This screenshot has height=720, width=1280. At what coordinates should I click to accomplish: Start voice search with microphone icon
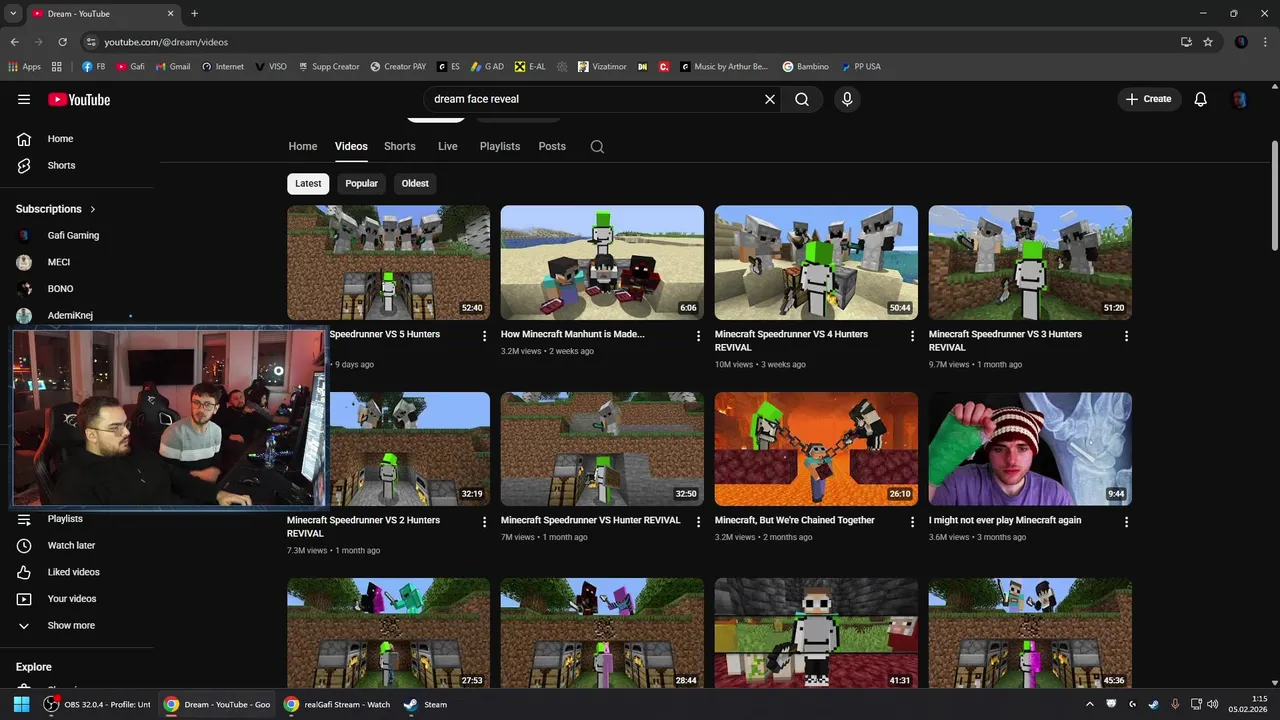tap(847, 99)
